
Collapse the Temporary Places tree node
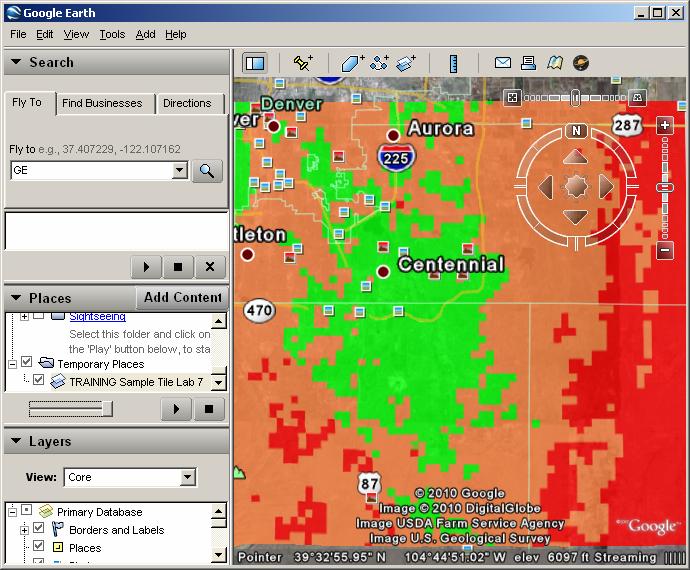tap(12, 364)
